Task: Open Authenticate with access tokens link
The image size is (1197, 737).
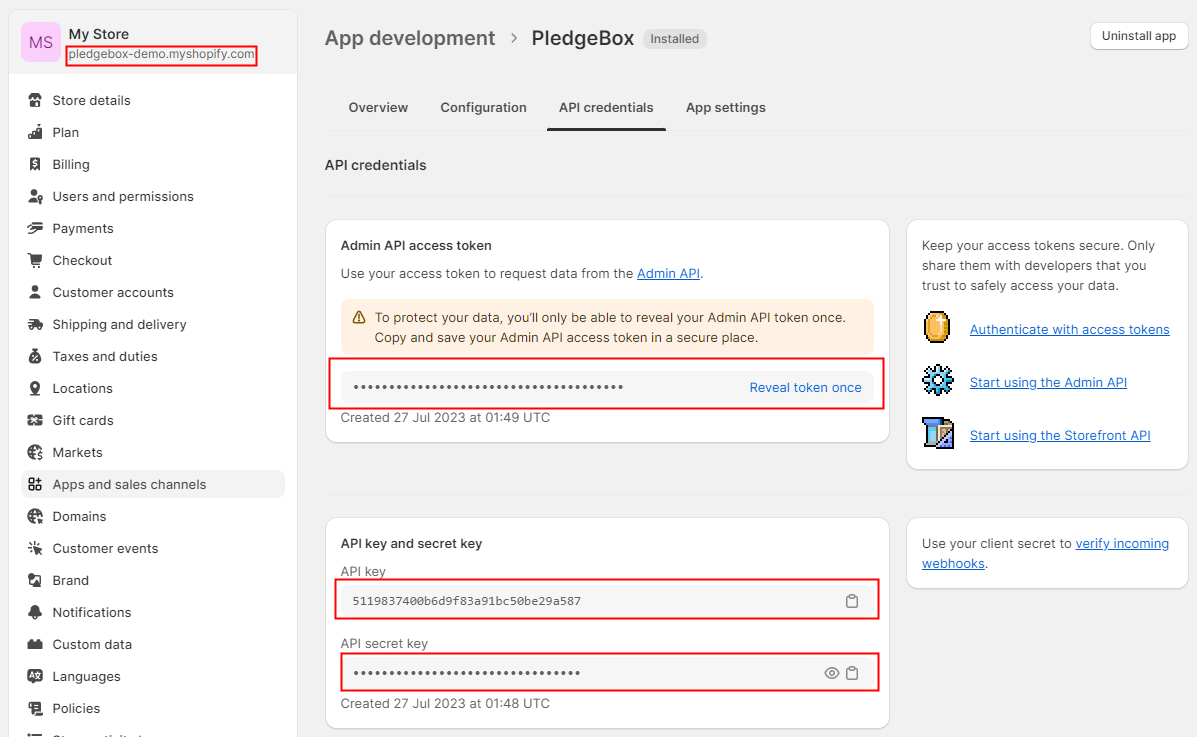Action: pos(1070,329)
